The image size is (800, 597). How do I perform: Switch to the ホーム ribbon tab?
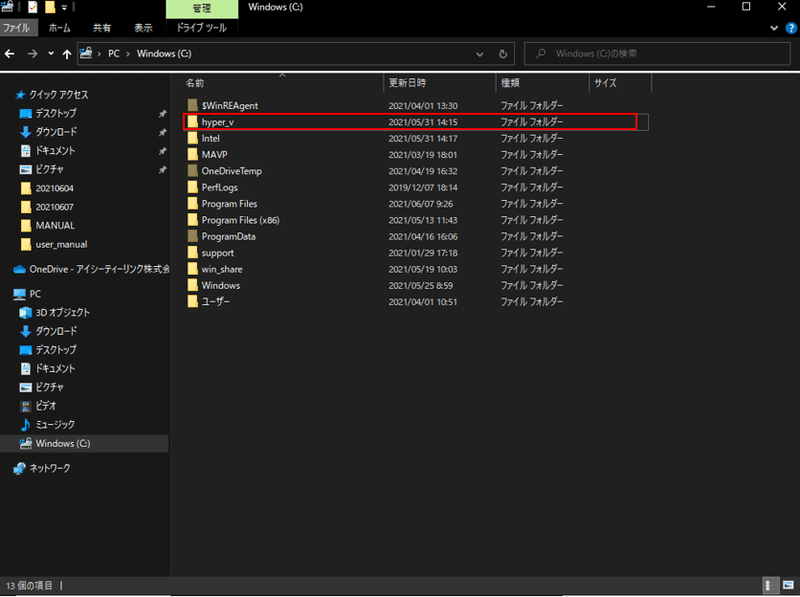pyautogui.click(x=60, y=28)
